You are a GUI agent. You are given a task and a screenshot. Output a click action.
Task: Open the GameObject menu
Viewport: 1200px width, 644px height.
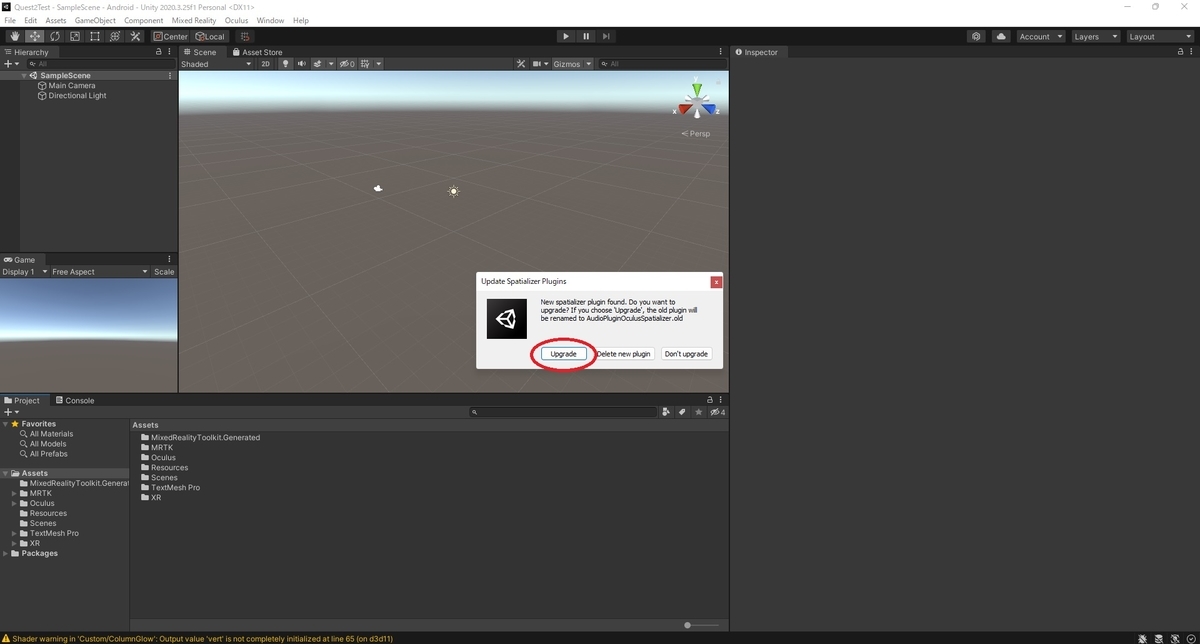[x=95, y=20]
